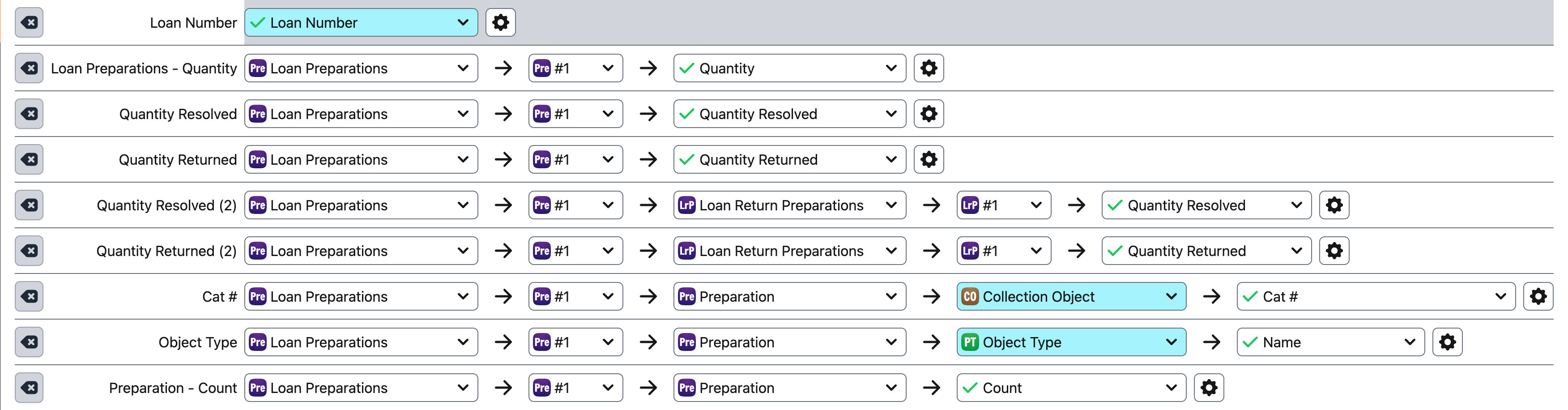Change the LrP #1 index in Quantity Returned (2)
The width and height of the screenshot is (1568, 410).
point(1003,251)
